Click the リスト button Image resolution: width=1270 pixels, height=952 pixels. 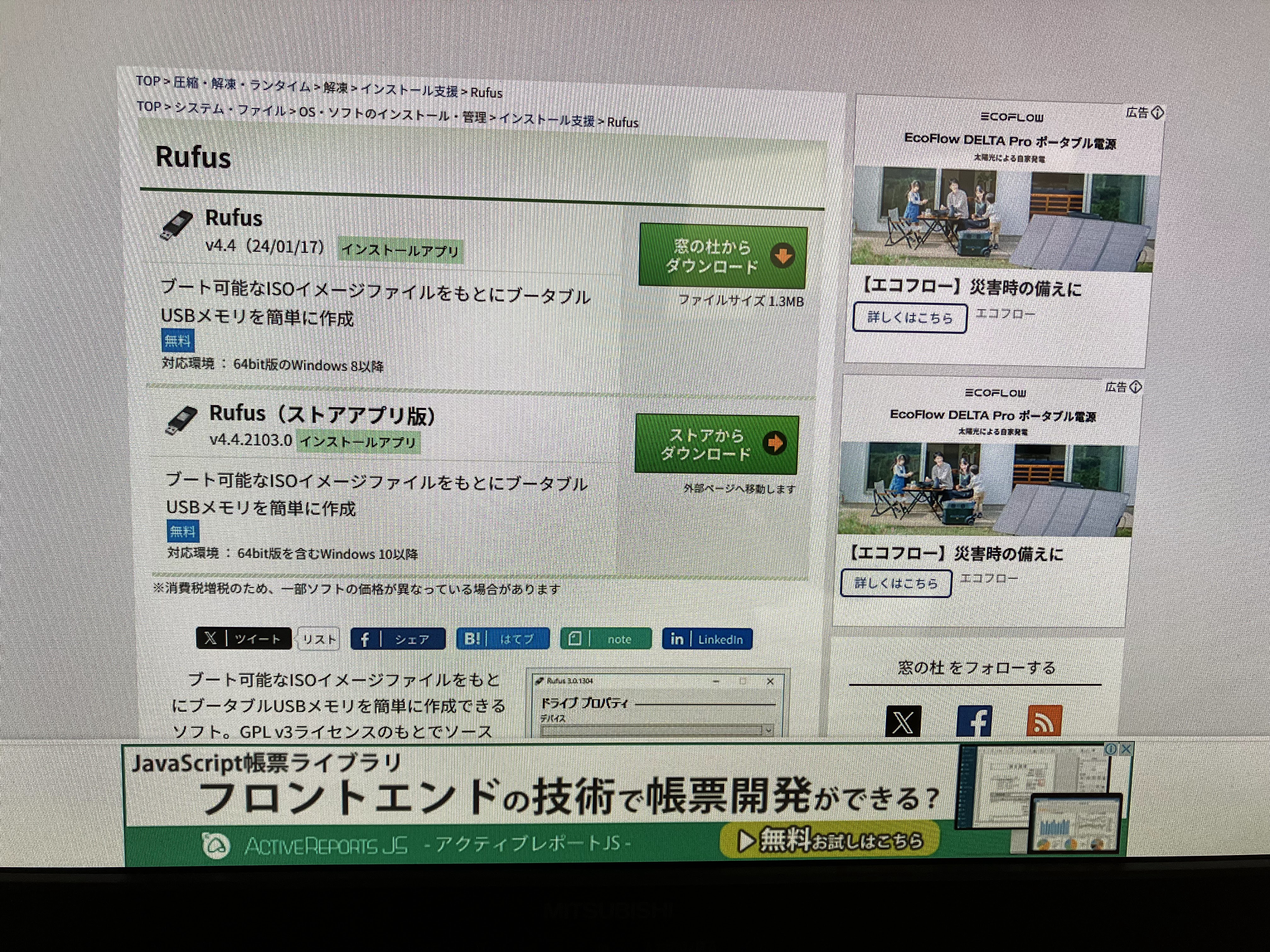point(319,639)
